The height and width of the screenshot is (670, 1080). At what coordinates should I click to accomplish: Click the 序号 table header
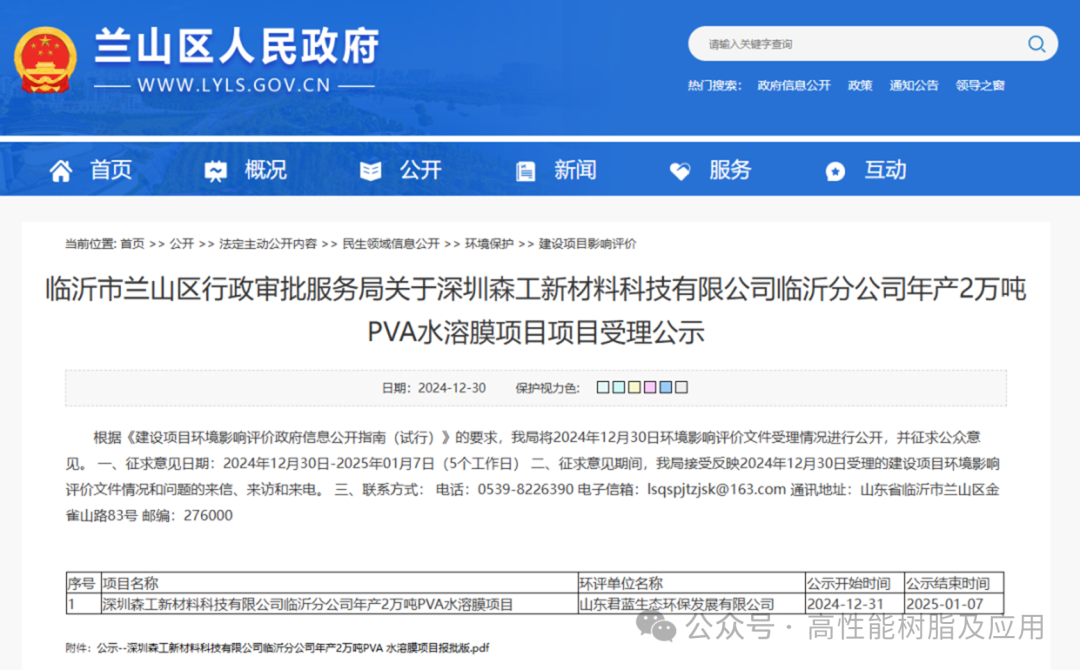point(81,583)
